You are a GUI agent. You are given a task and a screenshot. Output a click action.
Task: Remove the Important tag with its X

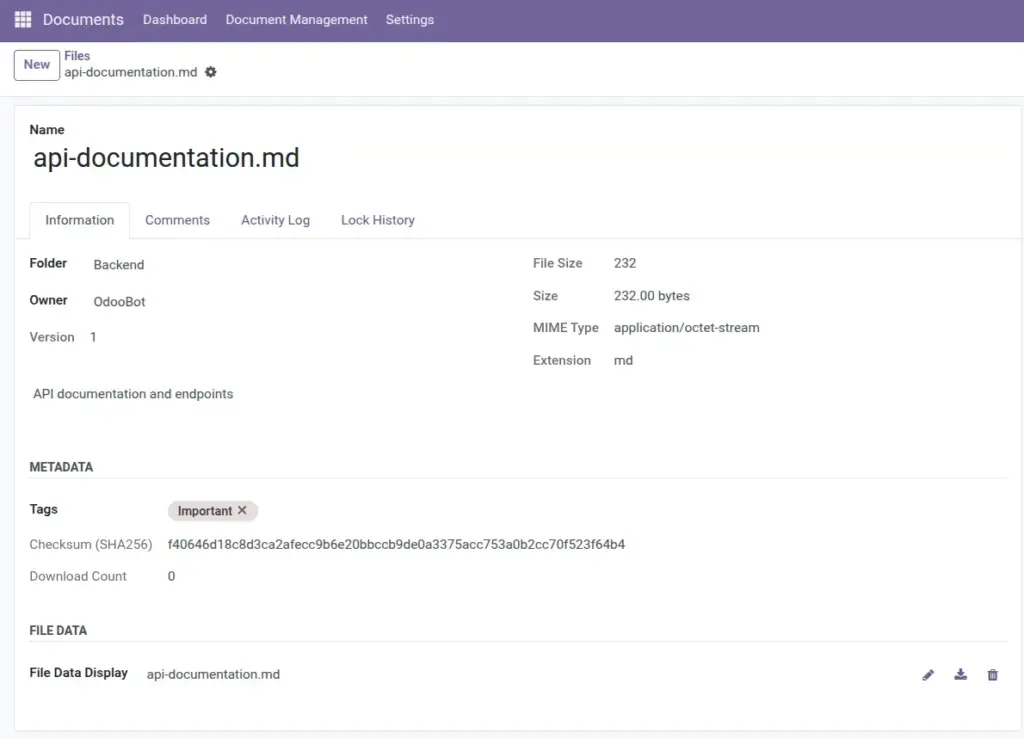242,510
